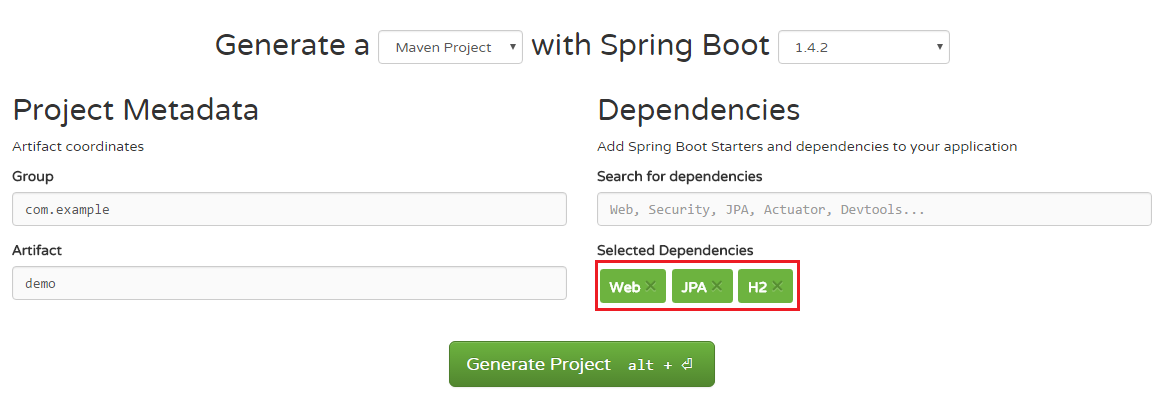Click the 'with Spring Boot' heading text
This screenshot has height=395, width=1169.
(x=650, y=45)
